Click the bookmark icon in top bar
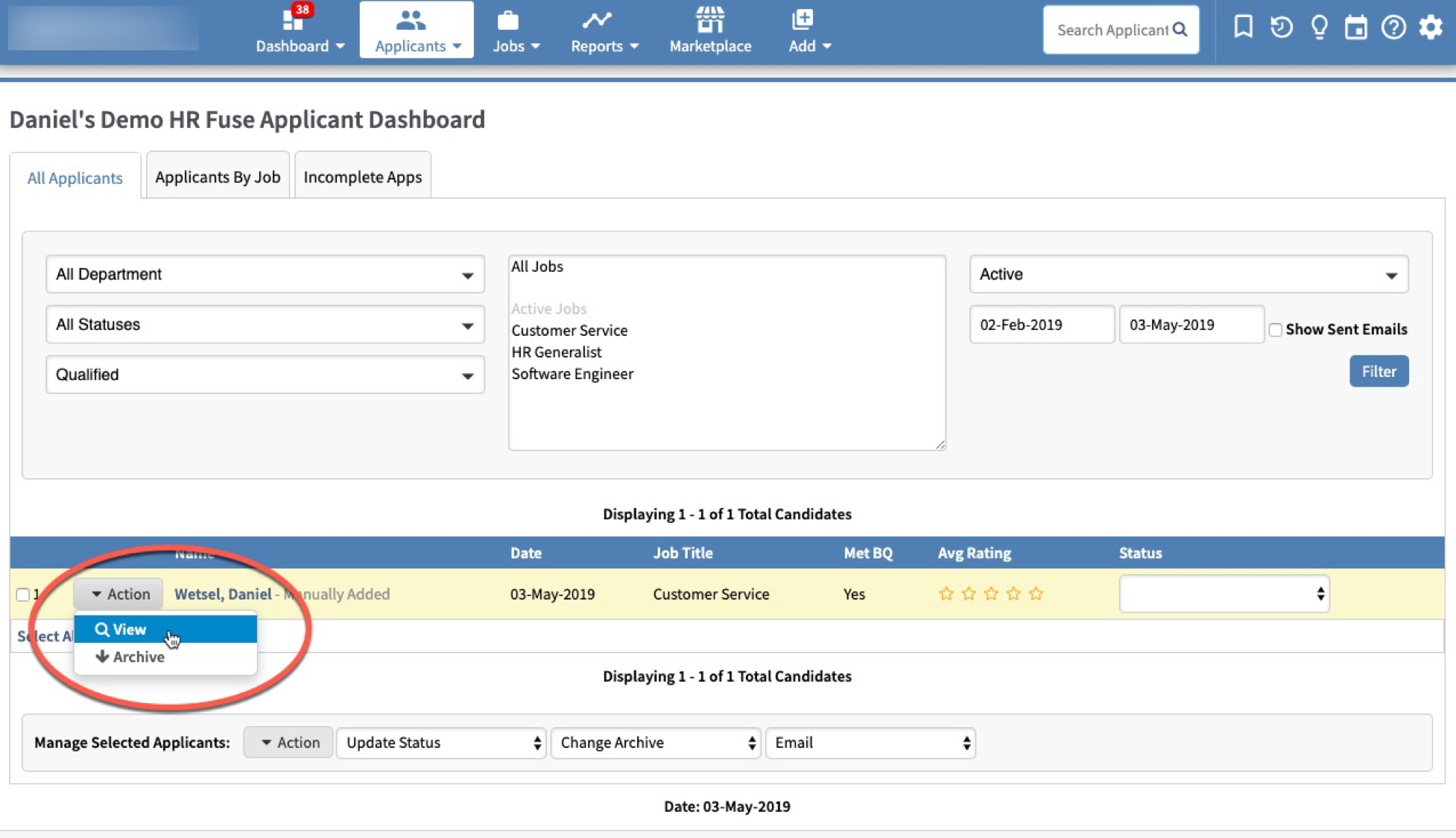 coord(1243,28)
